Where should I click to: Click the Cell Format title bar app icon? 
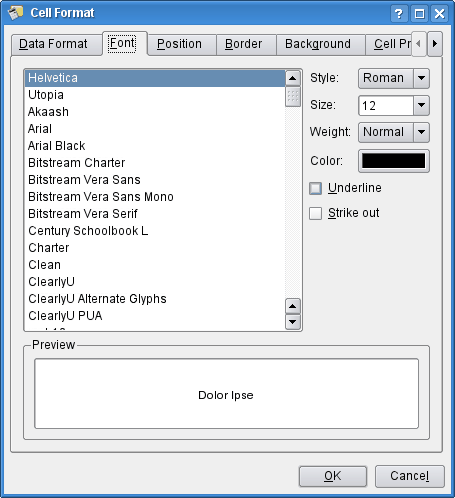[15, 13]
